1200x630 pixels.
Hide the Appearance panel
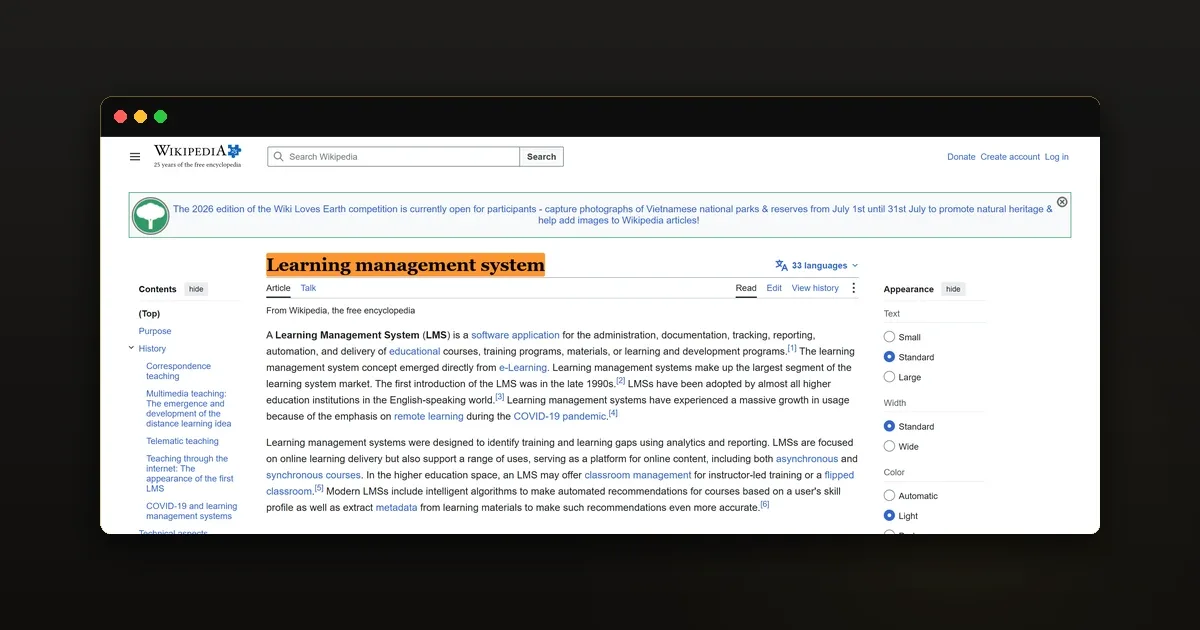pyautogui.click(x=953, y=289)
